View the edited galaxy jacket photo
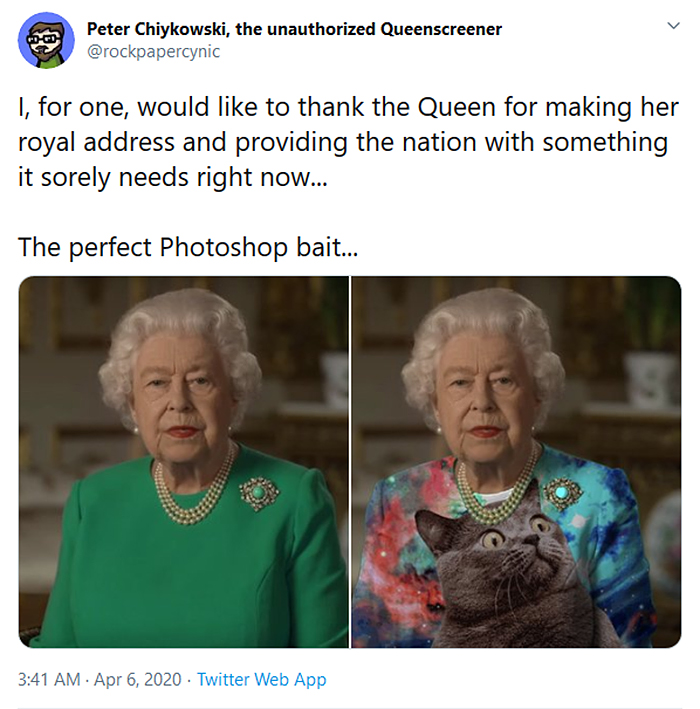The image size is (700, 709). 516,462
